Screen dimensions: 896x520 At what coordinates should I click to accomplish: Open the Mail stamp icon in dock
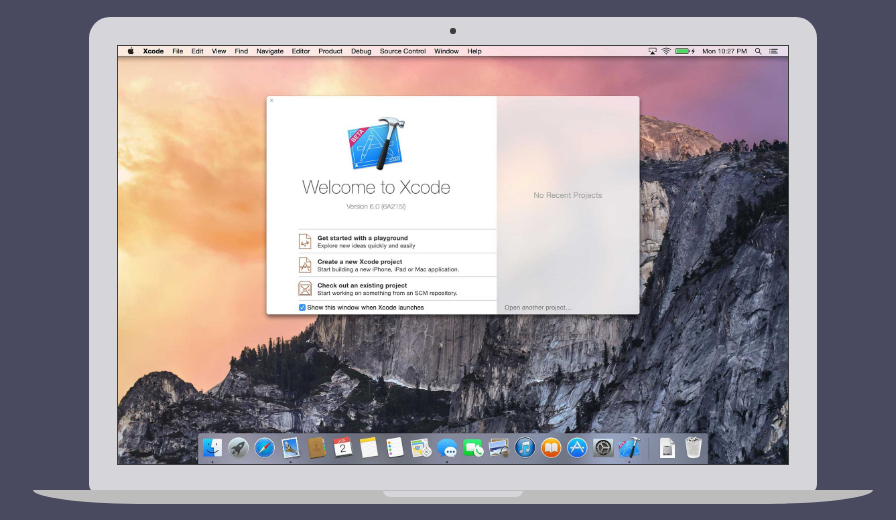(290, 447)
